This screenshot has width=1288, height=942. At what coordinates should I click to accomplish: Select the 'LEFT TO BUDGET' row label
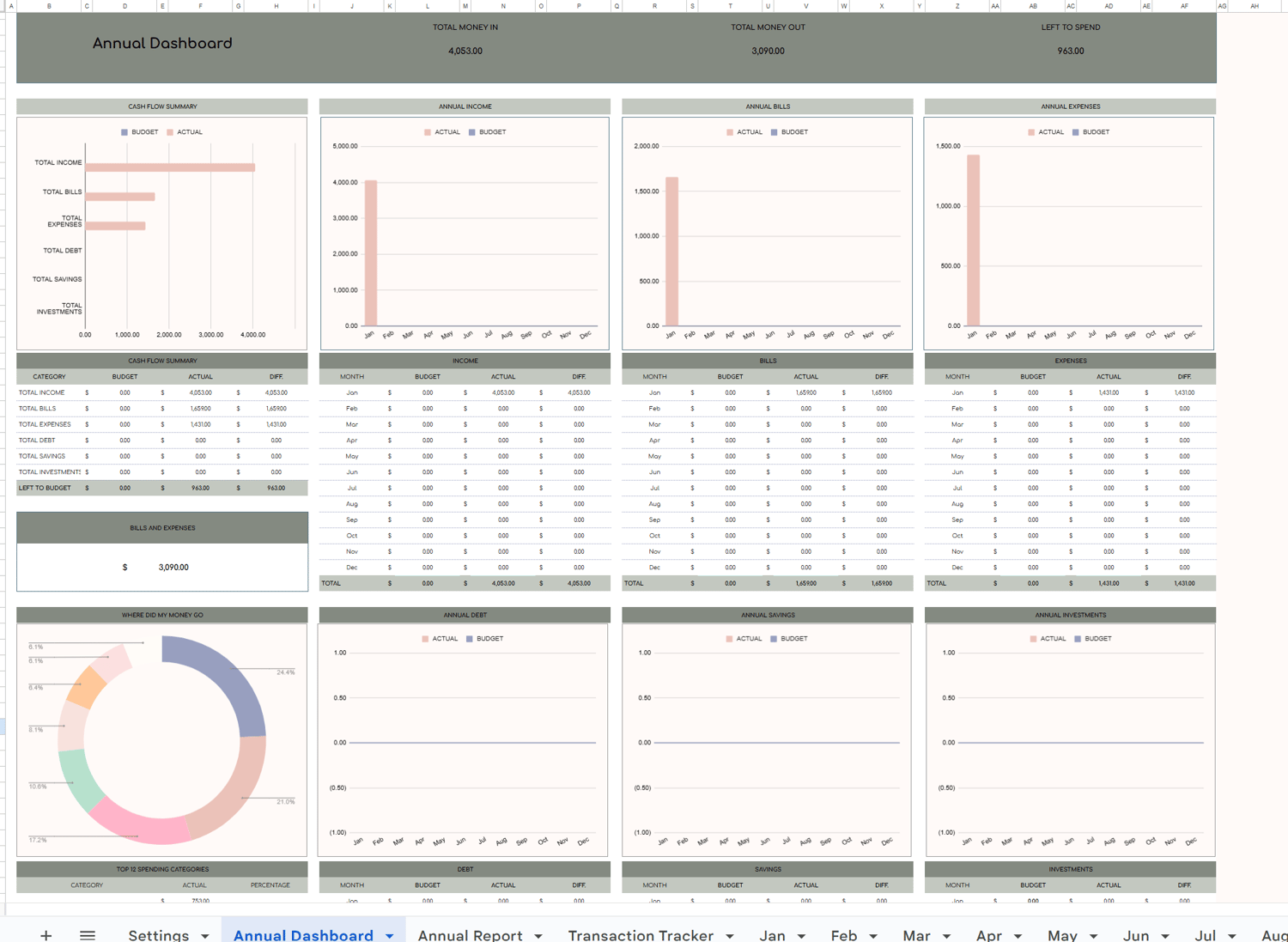[45, 488]
